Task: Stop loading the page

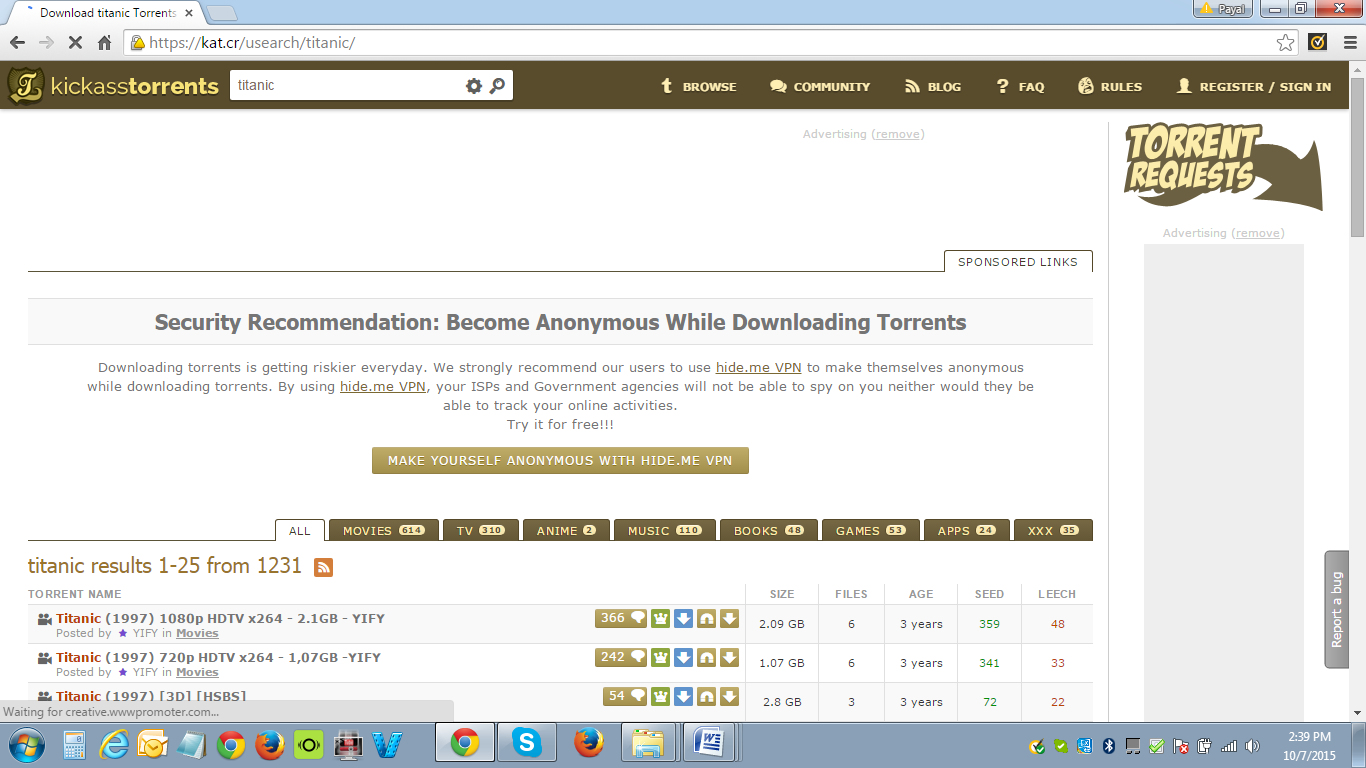Action: (x=75, y=43)
